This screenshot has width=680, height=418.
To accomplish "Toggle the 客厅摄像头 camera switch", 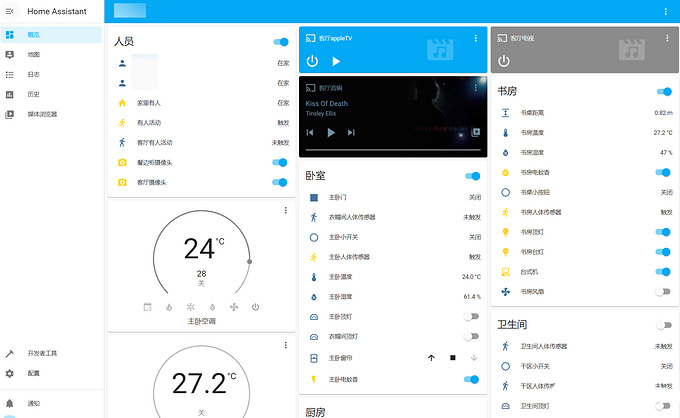I will [280, 183].
